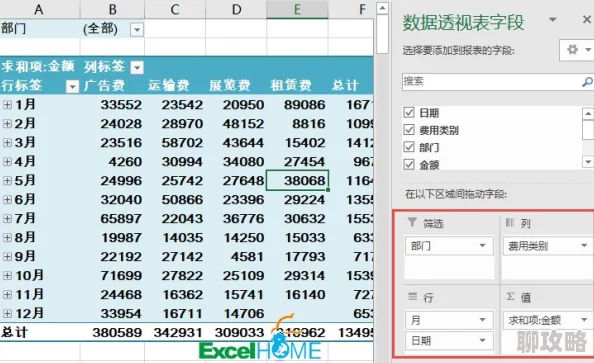Select the 广告费 column heading cell
594x363 pixels.
[112, 86]
